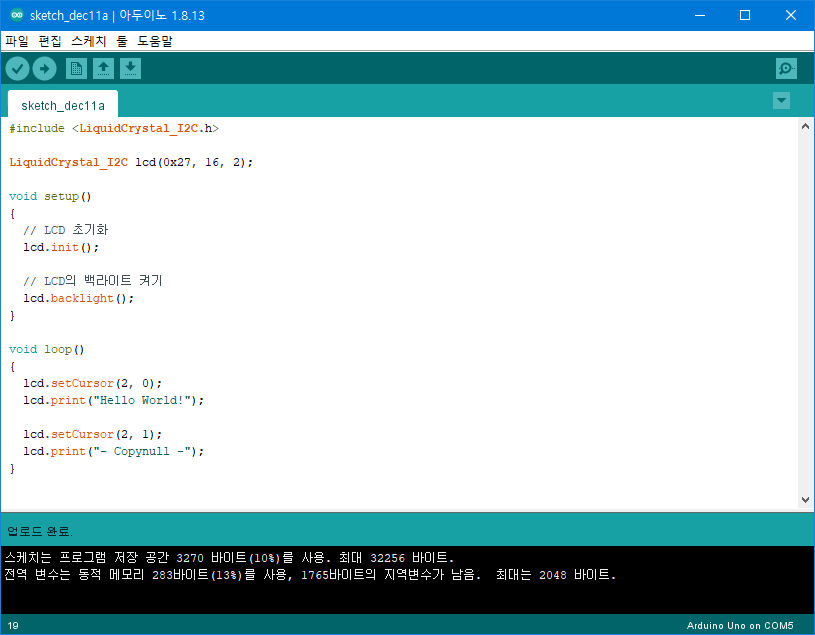Screen dimensions: 815x635
Task: Close the Arduino IDE window
Action: point(791,15)
